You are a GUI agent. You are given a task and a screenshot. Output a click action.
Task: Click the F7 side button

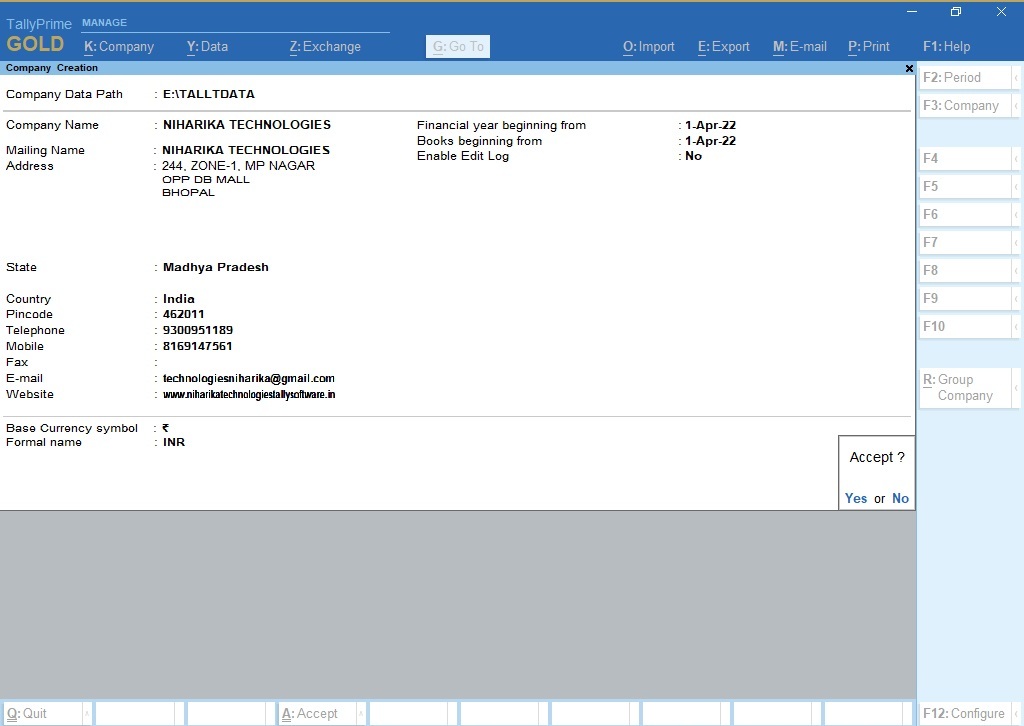(x=965, y=243)
